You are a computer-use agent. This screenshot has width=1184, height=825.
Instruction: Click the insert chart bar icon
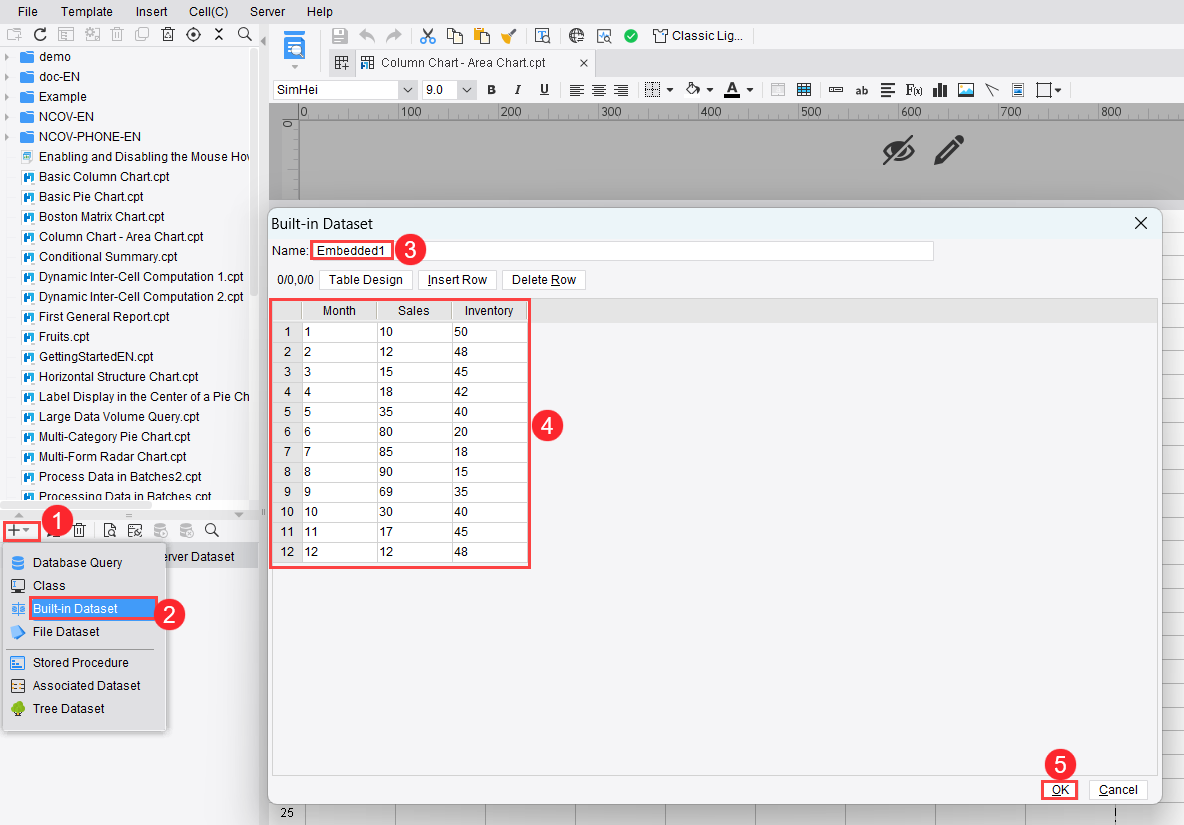(940, 90)
